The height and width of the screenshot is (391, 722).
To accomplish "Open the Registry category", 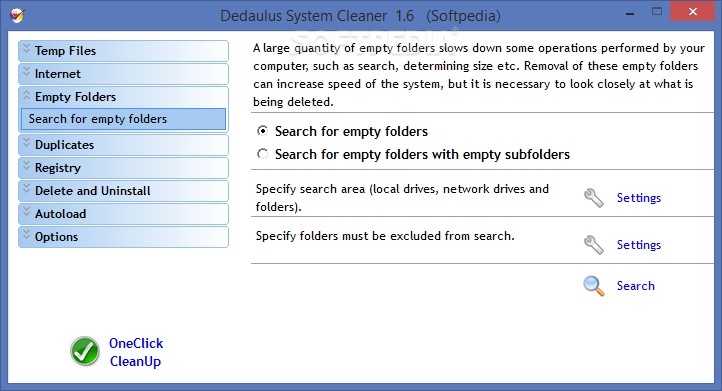I will click(x=123, y=168).
